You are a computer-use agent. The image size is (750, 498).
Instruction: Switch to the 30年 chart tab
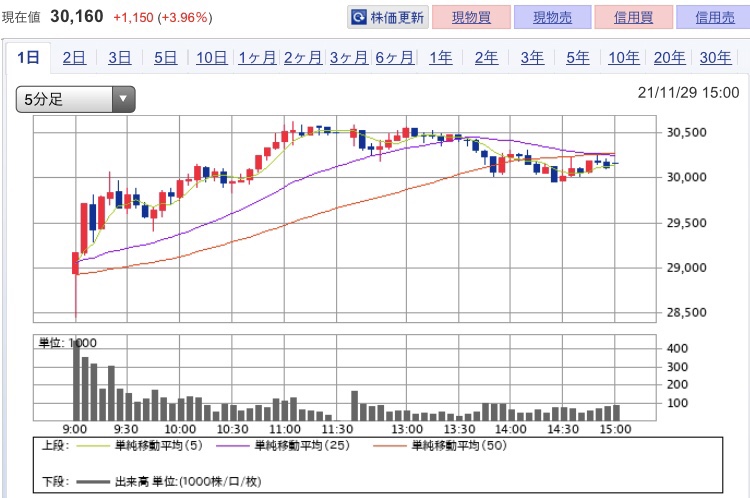coord(716,58)
